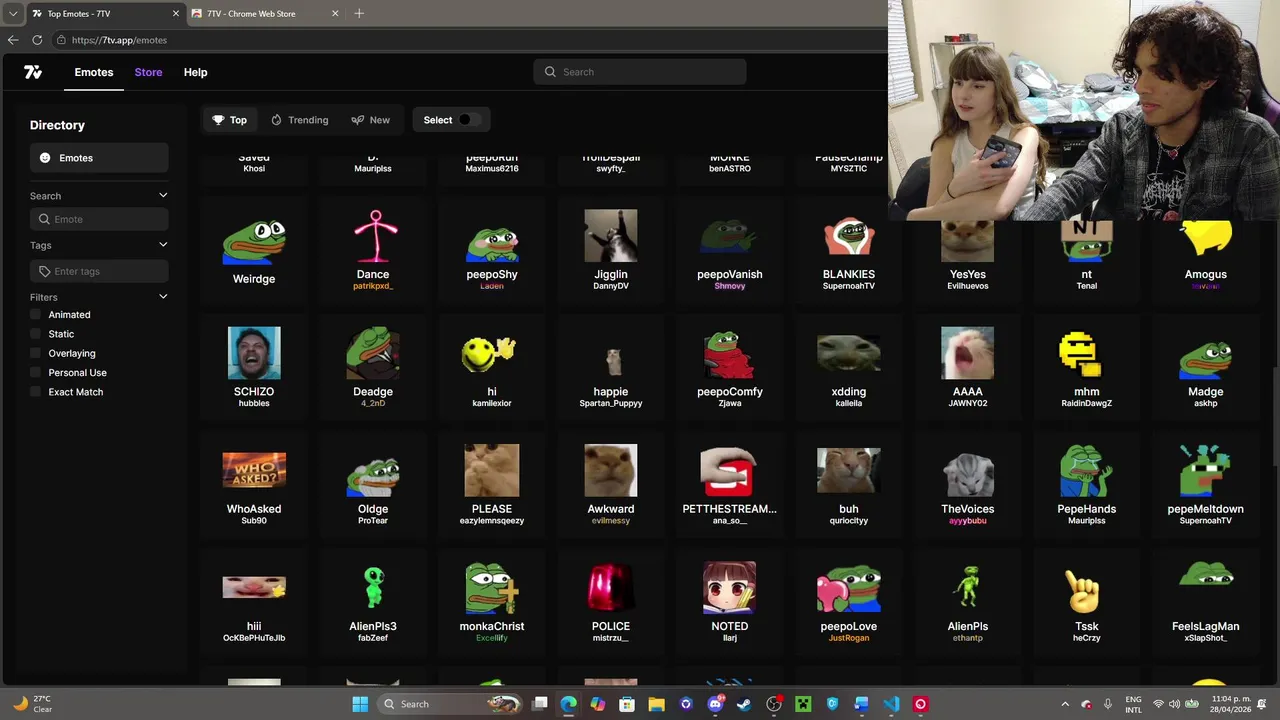Screen dimensions: 1280x720
Task: Select the PETTHESTREAMER emote
Action: click(x=730, y=486)
